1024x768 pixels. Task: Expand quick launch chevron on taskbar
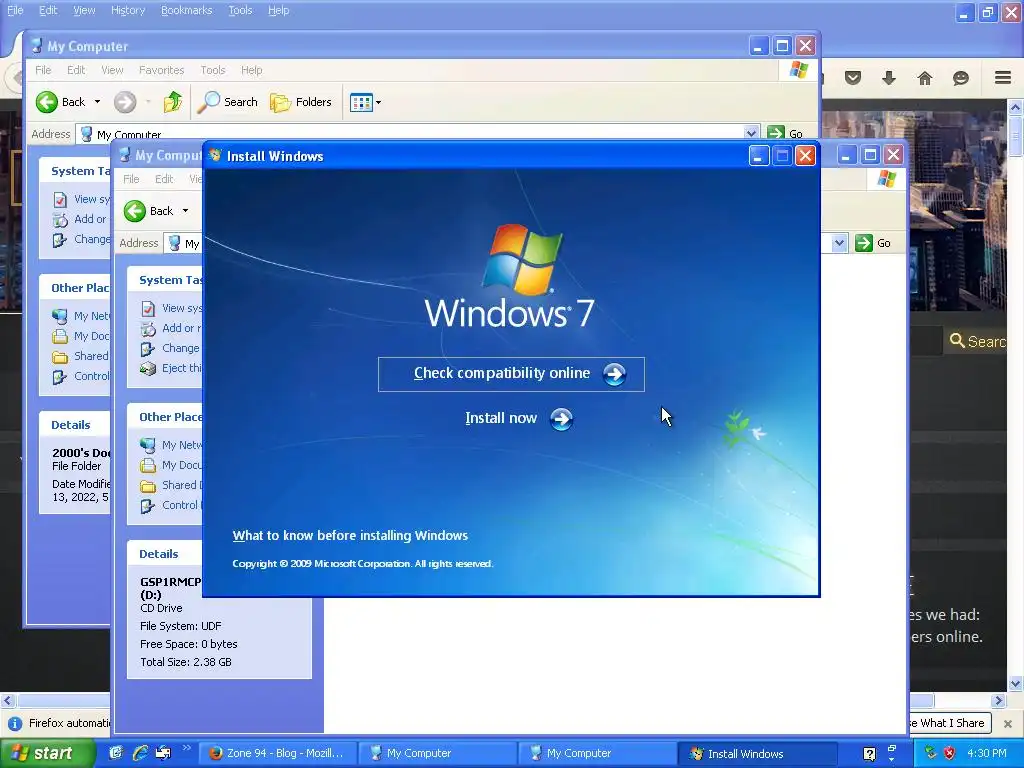click(187, 748)
